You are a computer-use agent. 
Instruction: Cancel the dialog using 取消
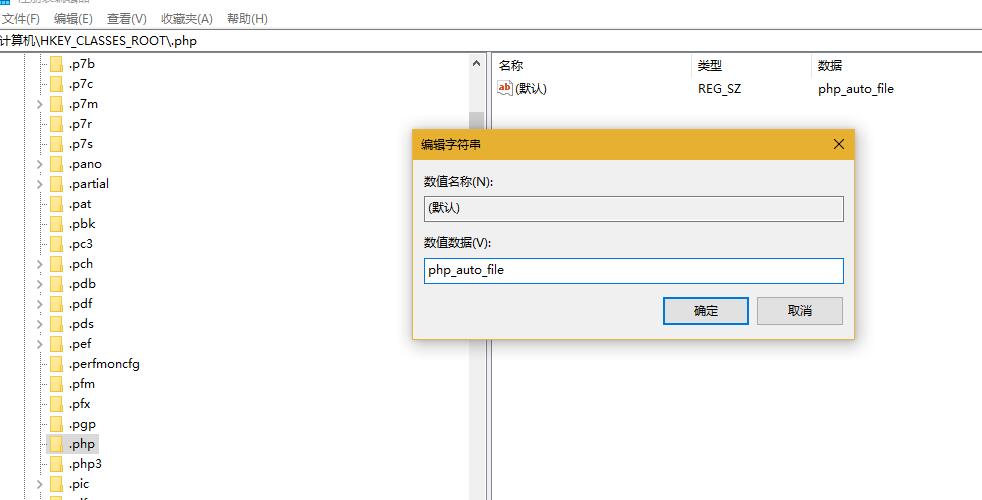[x=799, y=311]
